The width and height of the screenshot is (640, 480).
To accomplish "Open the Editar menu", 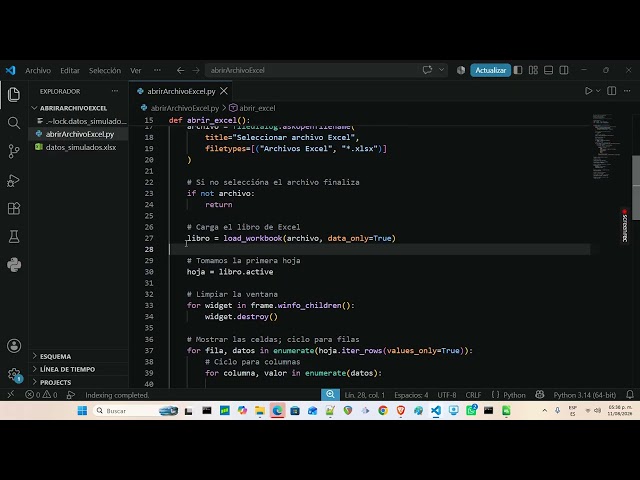I will tap(70, 71).
